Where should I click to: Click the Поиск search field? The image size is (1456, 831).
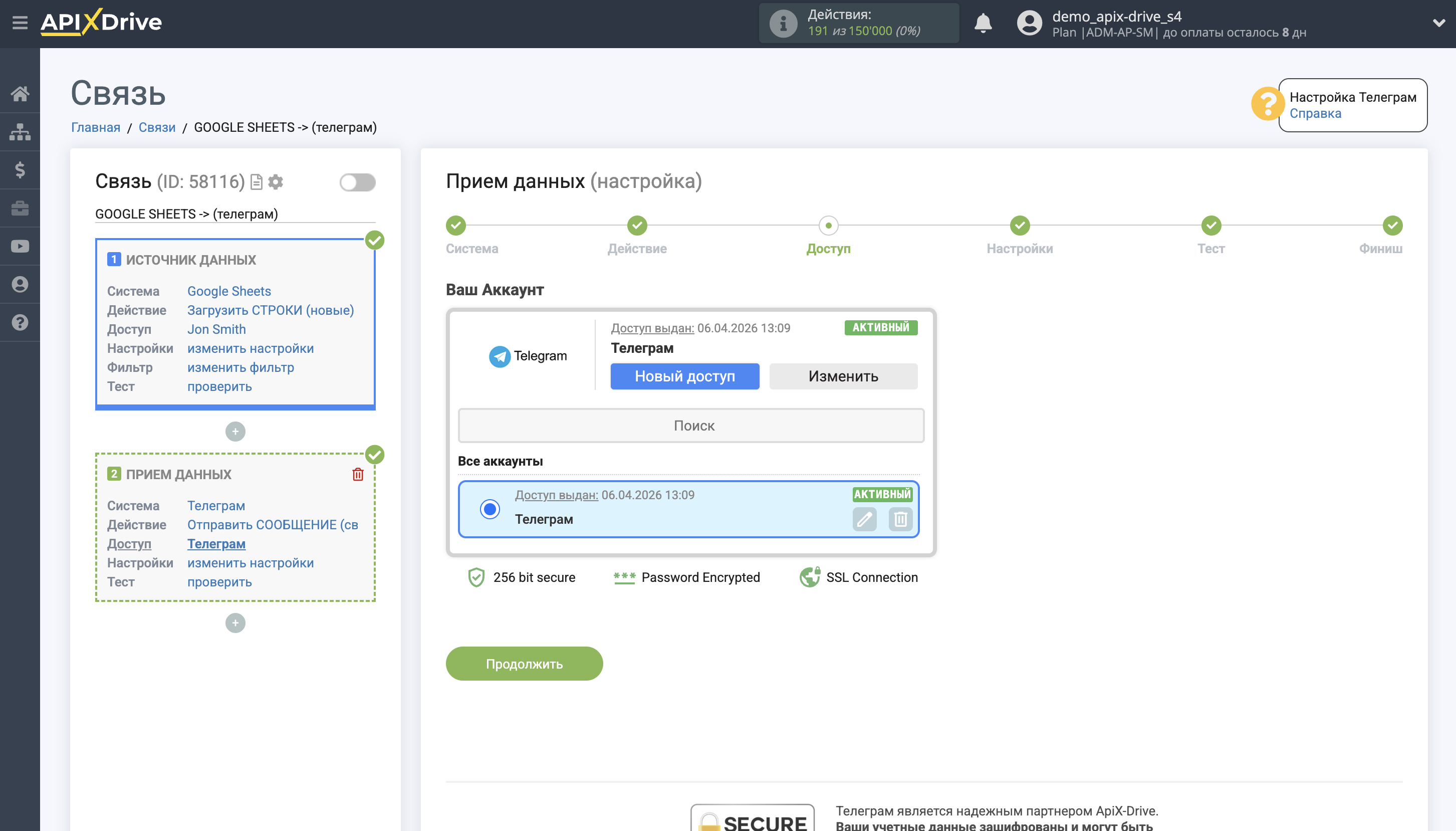pos(691,425)
